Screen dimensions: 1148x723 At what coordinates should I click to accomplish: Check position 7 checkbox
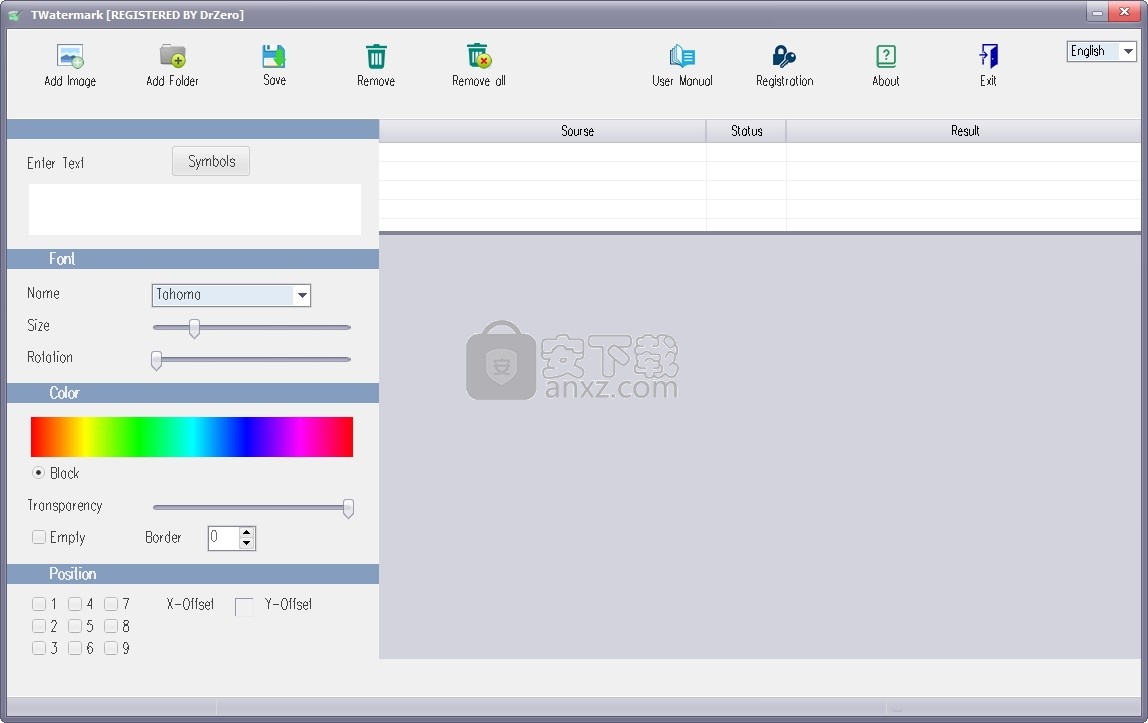pyautogui.click(x=111, y=604)
